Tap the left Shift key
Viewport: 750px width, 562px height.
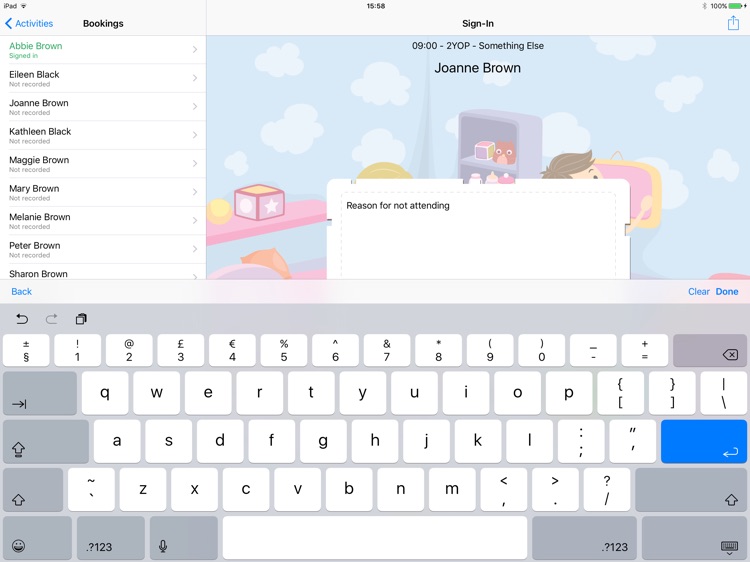tap(33, 490)
